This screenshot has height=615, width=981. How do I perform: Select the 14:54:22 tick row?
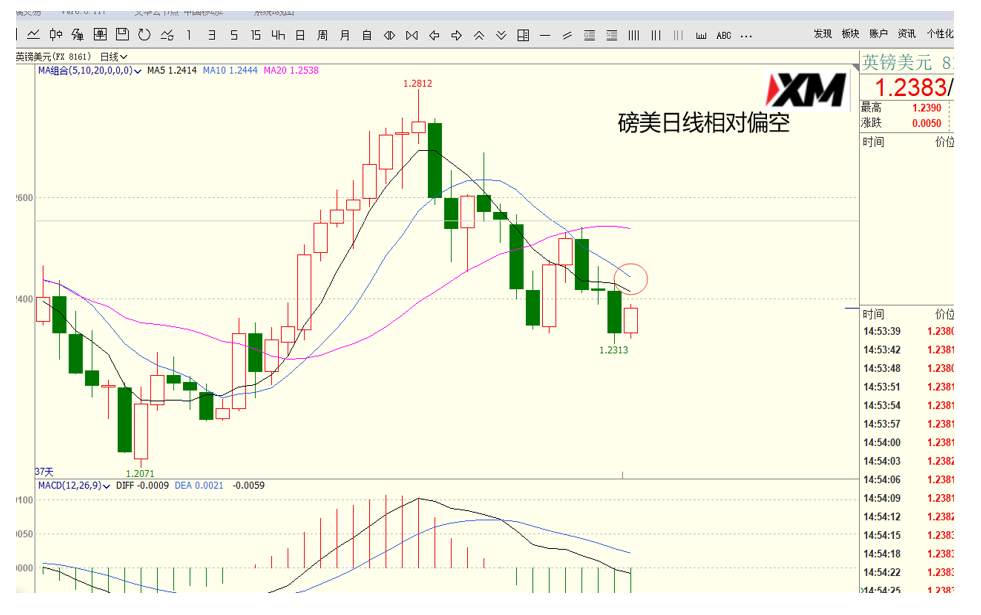pyautogui.click(x=908, y=572)
